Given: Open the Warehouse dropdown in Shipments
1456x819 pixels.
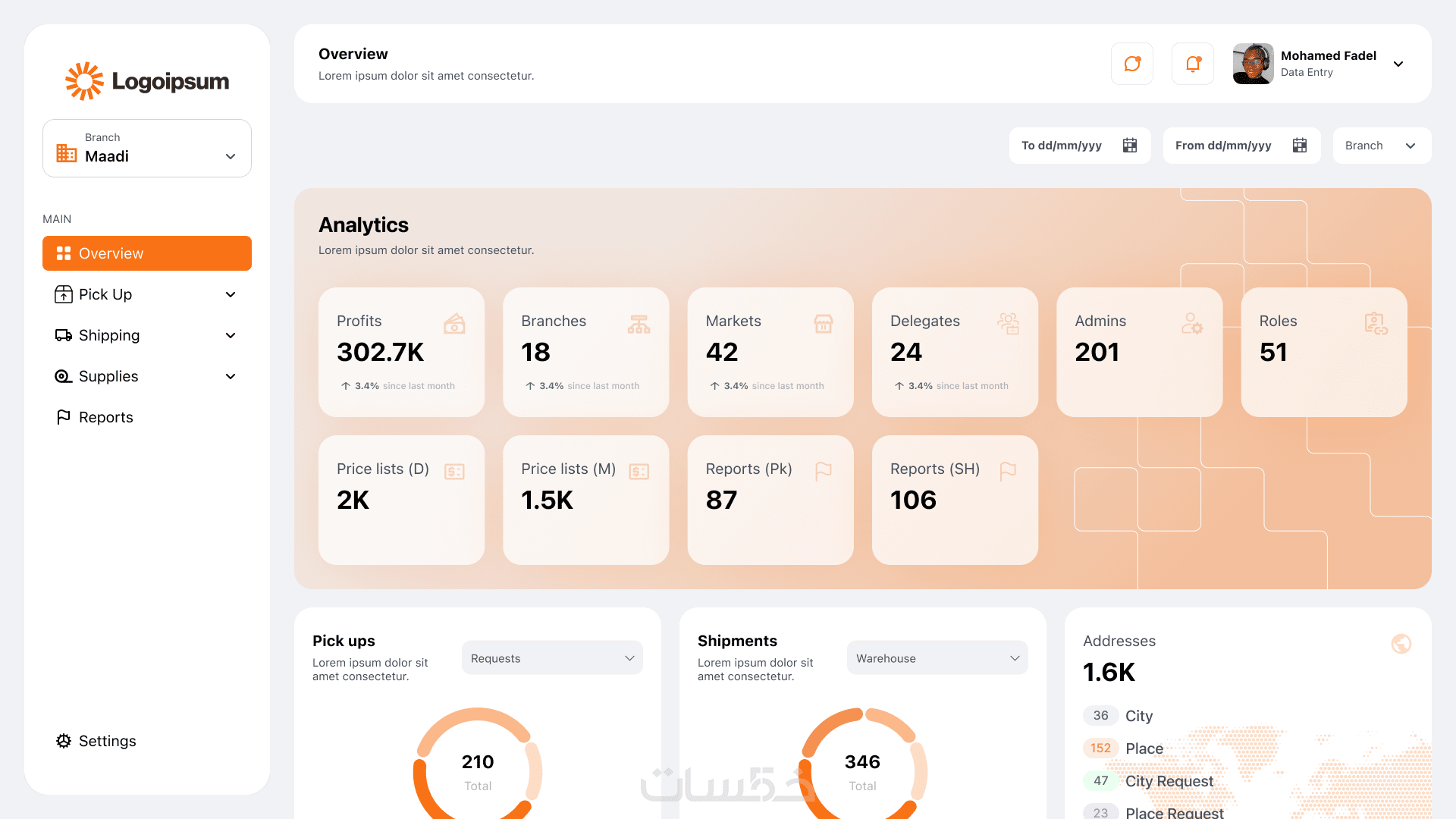Looking at the screenshot, I should [937, 658].
